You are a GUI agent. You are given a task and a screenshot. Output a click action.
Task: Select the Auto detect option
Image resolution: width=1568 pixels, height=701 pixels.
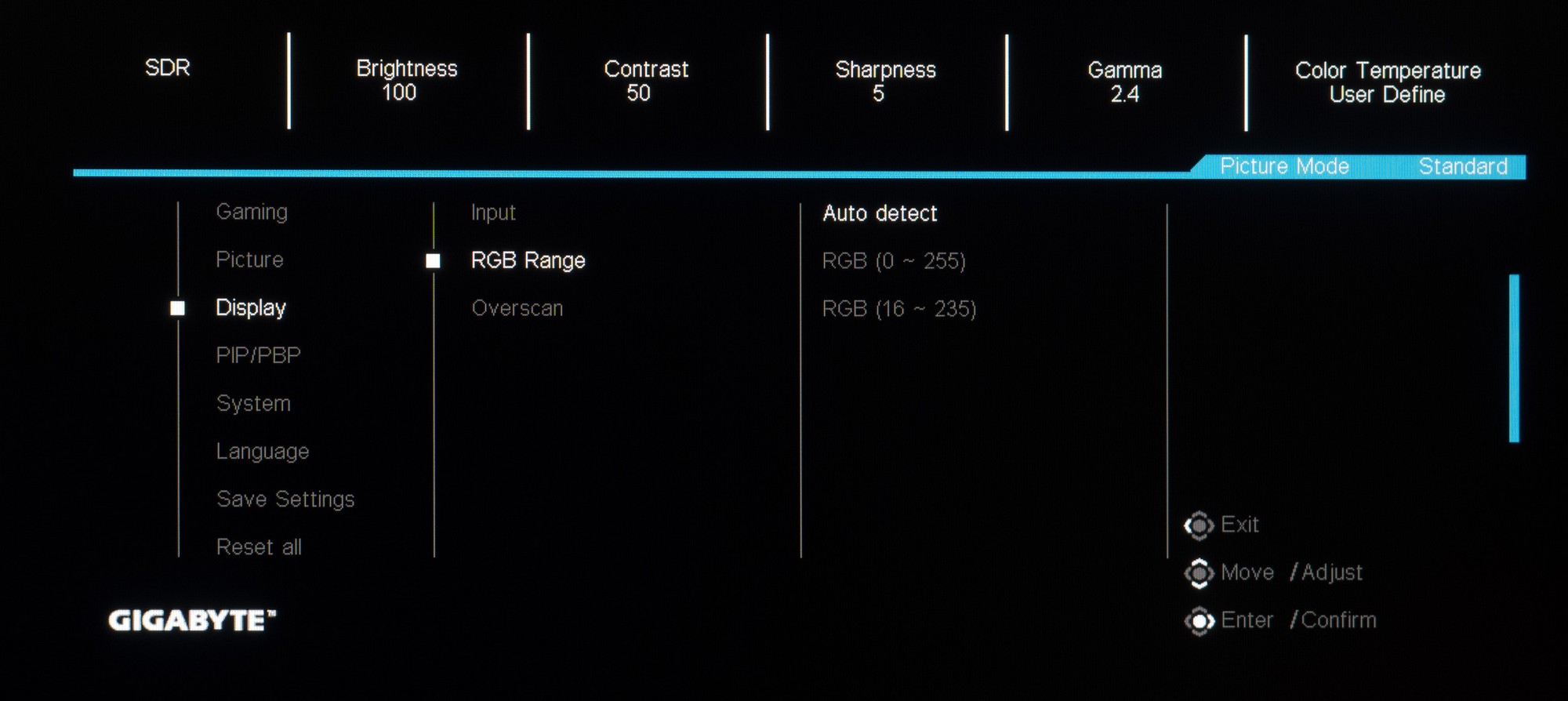point(880,213)
